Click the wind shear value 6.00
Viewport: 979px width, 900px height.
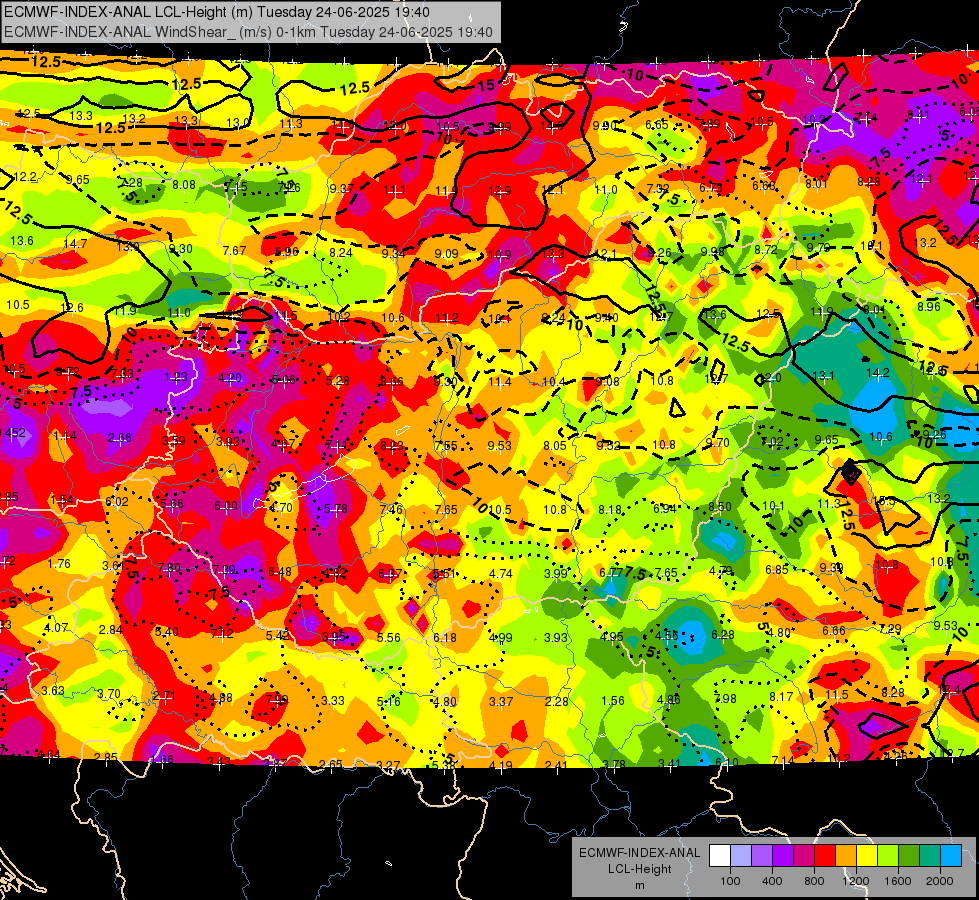coord(225,506)
